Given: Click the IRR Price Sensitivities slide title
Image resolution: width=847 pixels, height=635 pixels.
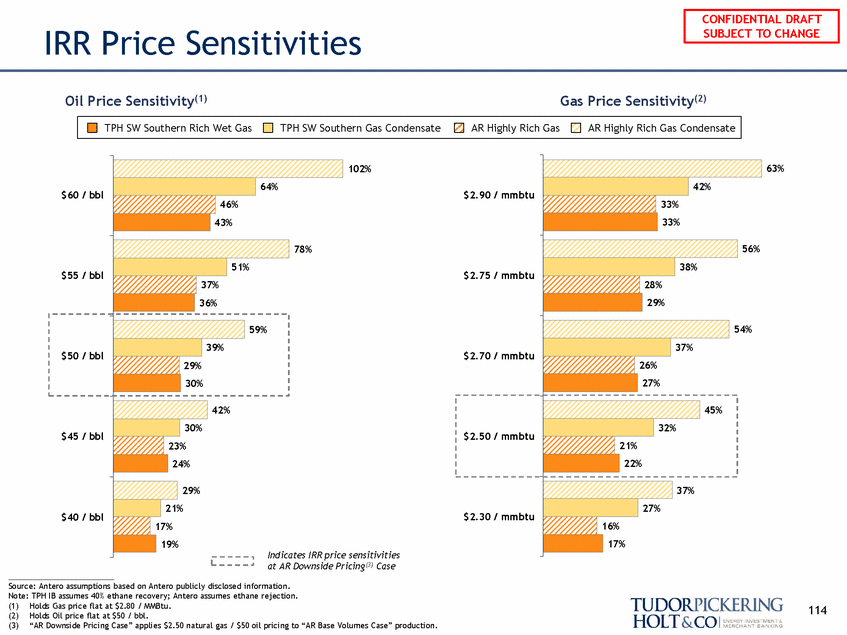Looking at the screenshot, I should 203,43.
